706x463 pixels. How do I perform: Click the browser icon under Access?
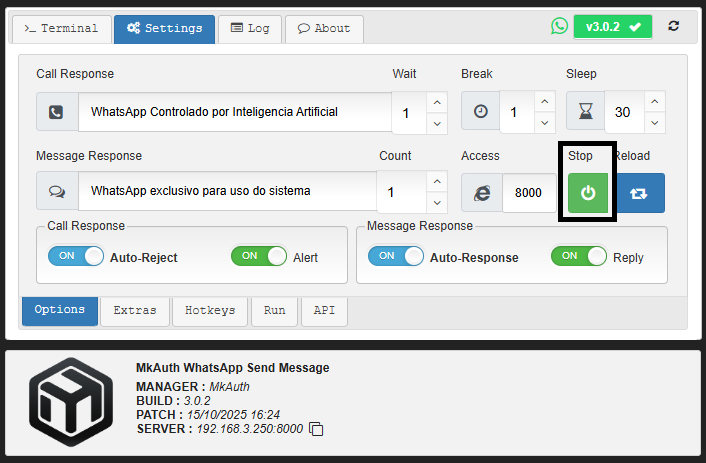(482, 193)
